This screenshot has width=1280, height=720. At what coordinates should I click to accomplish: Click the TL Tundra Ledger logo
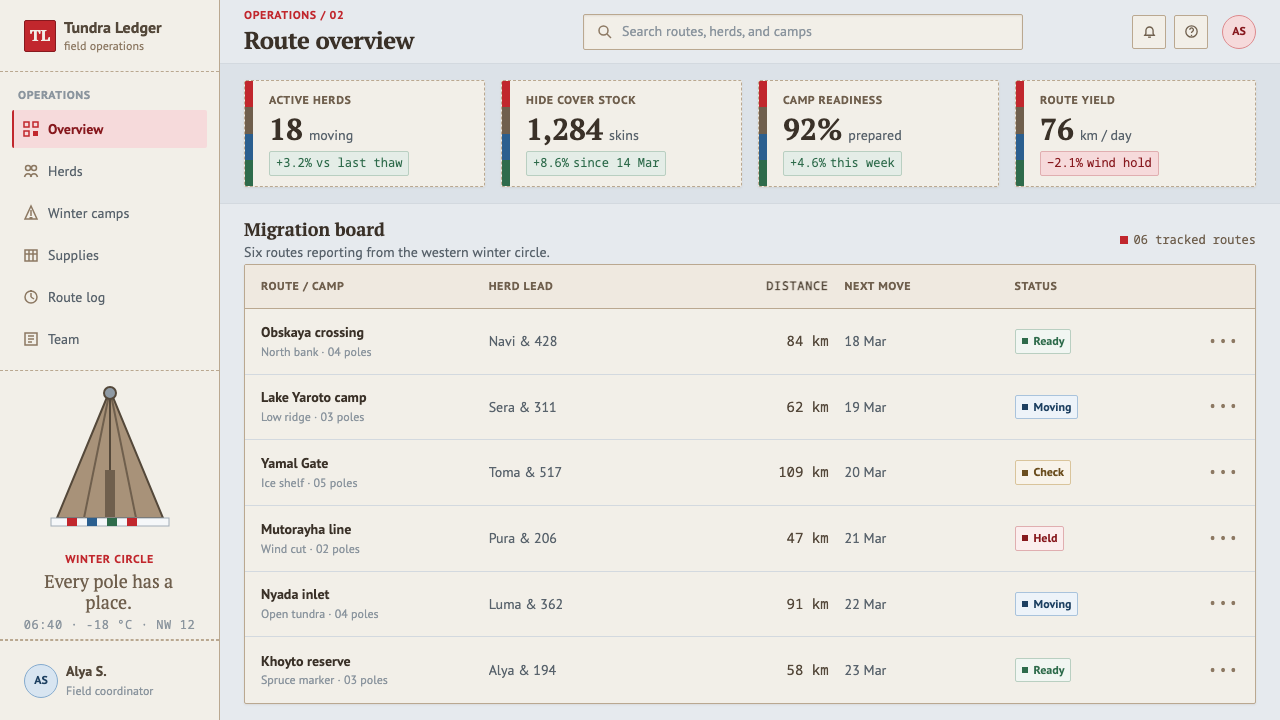[40, 36]
